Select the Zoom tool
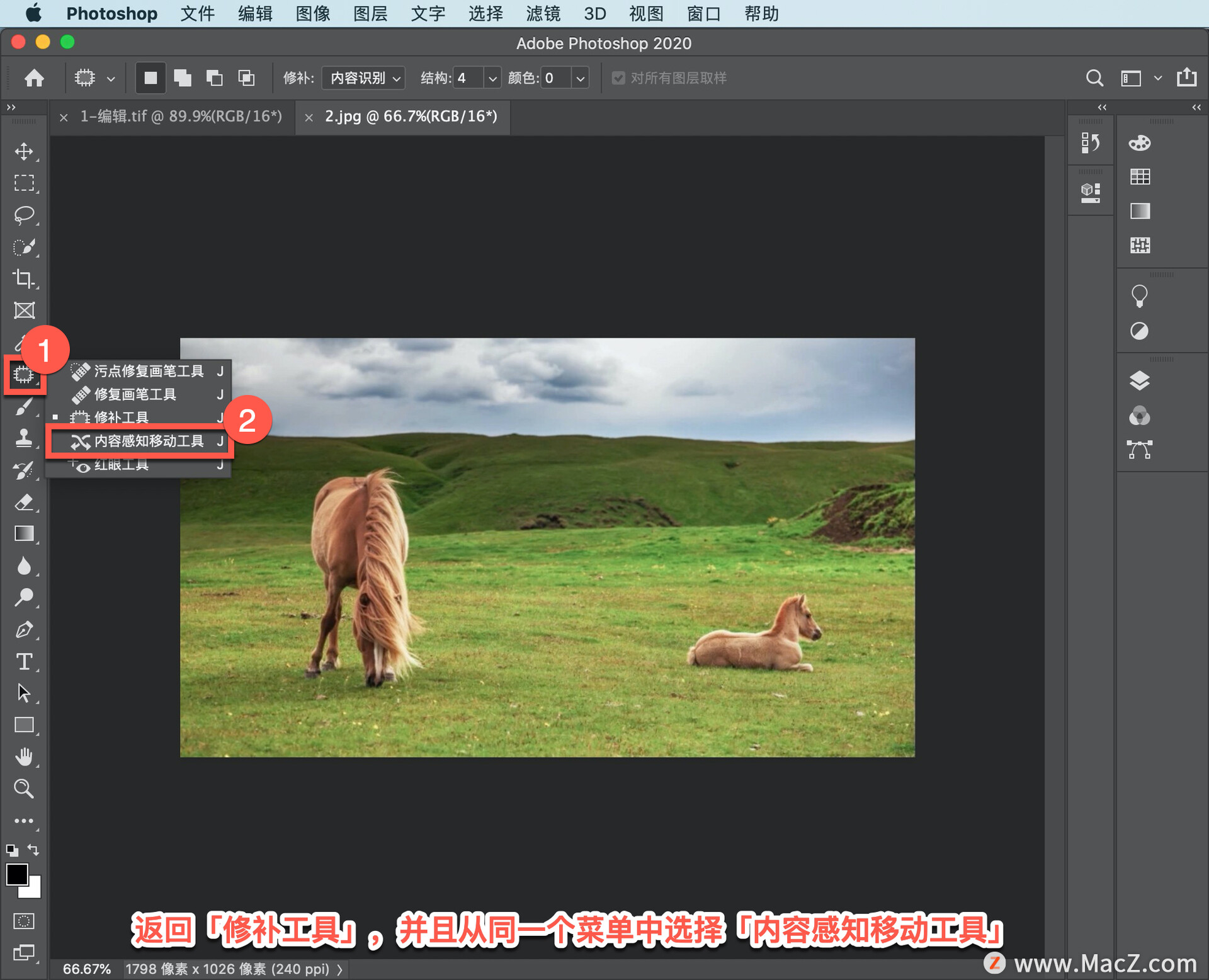This screenshot has width=1209, height=980. click(x=24, y=789)
